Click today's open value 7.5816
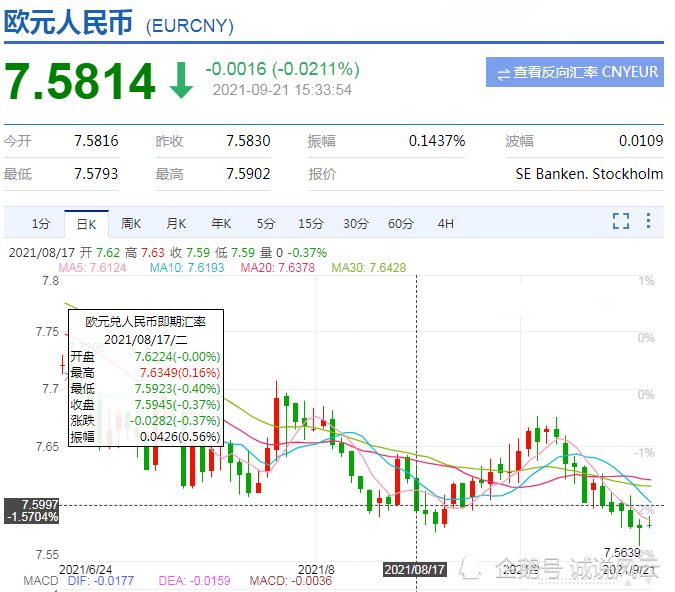This screenshot has width=675, height=592. pyautogui.click(x=96, y=141)
